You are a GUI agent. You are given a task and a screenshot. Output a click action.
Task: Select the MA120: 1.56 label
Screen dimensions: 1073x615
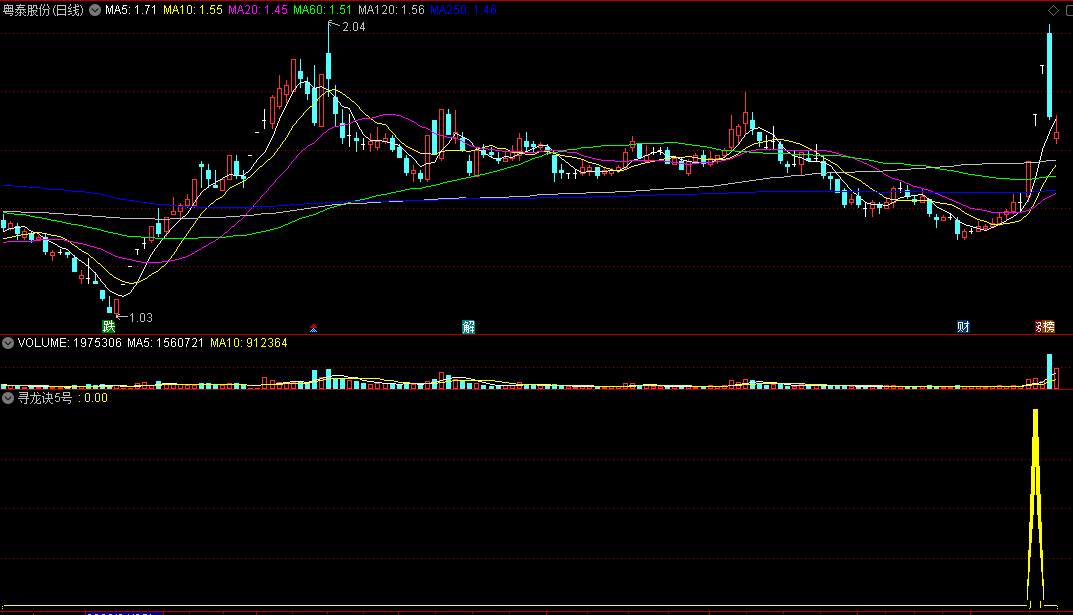tap(391, 10)
